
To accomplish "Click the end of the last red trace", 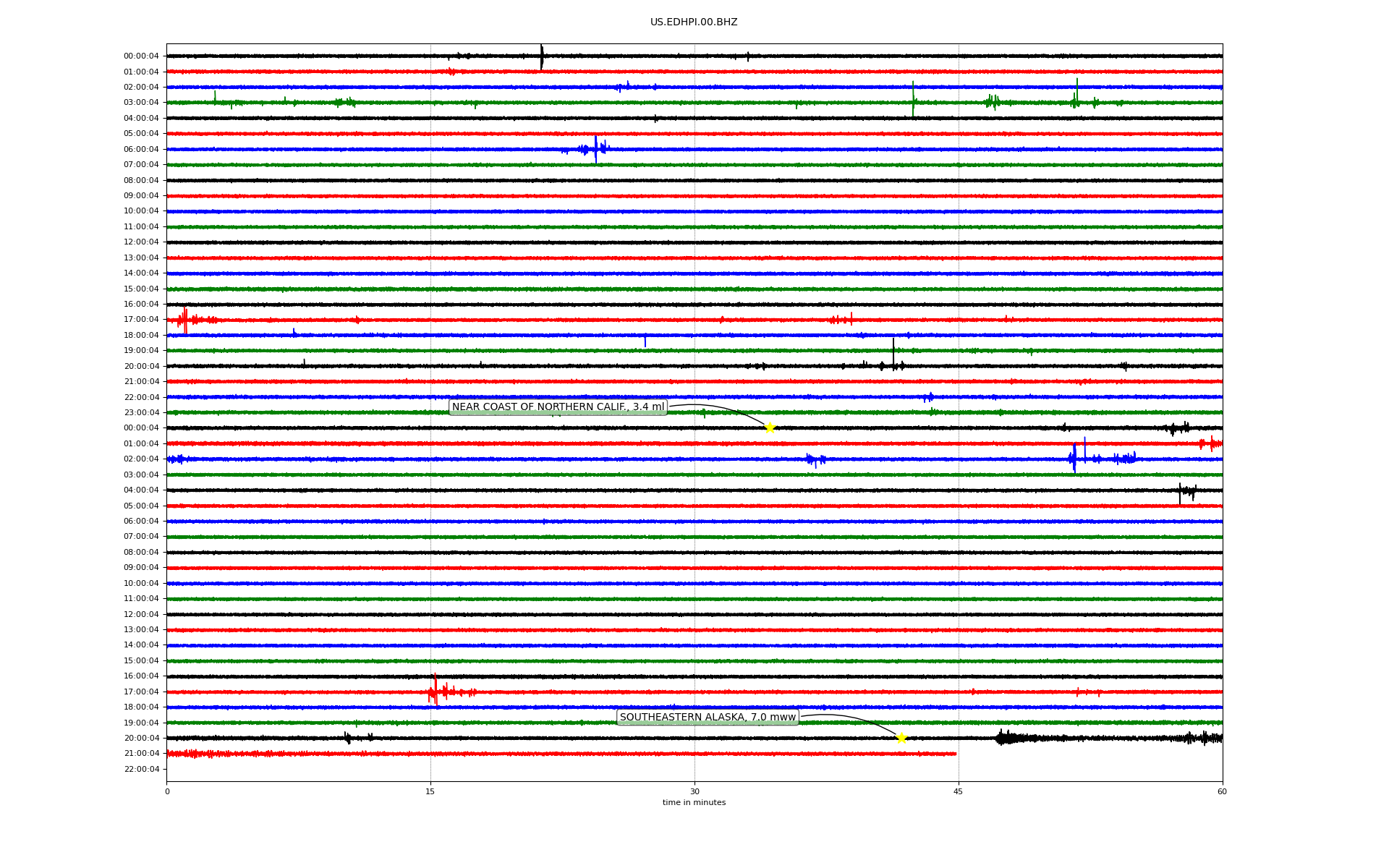I will (956, 754).
